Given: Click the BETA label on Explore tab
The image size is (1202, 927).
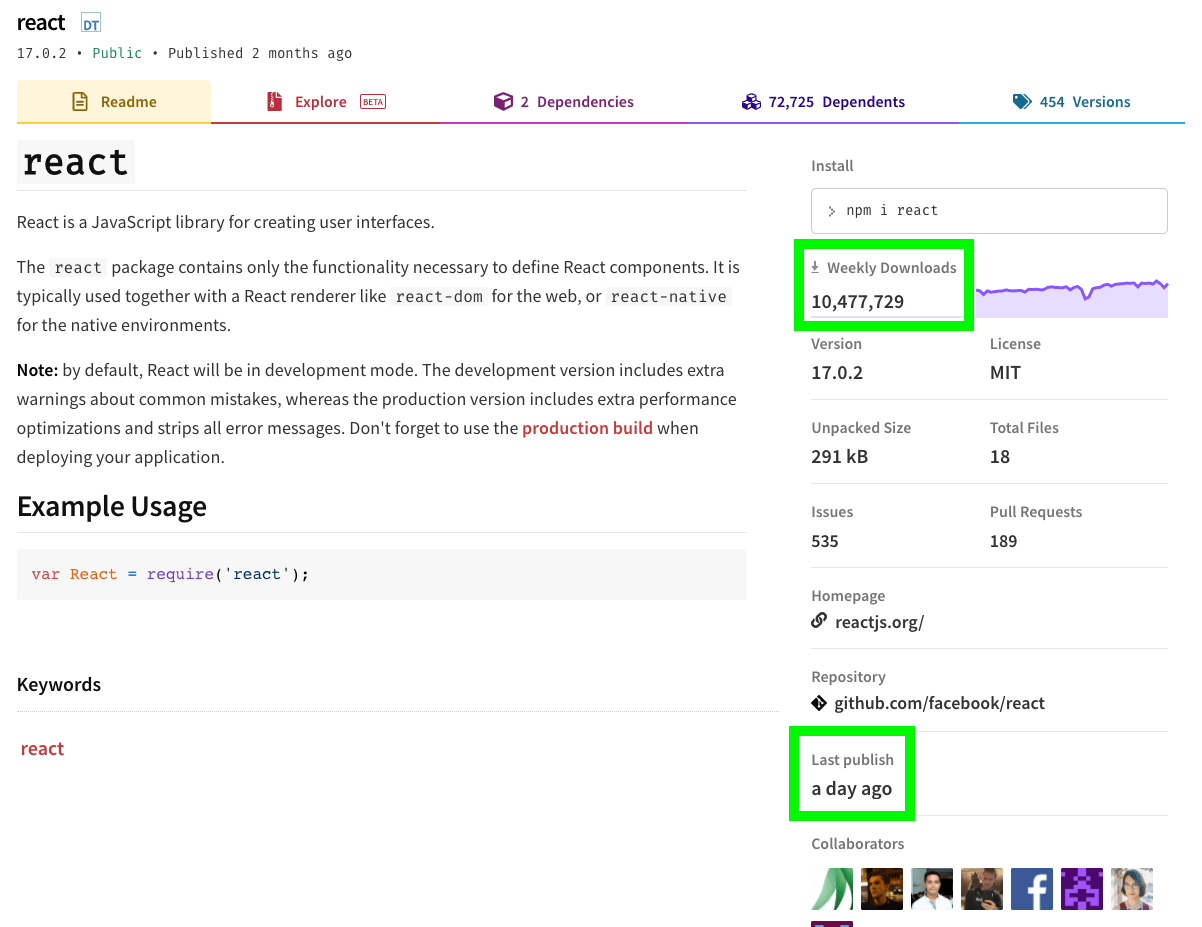Looking at the screenshot, I should click(373, 102).
